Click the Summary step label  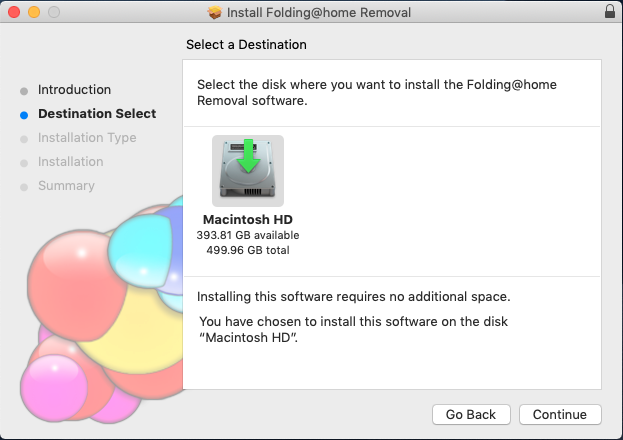coord(66,186)
